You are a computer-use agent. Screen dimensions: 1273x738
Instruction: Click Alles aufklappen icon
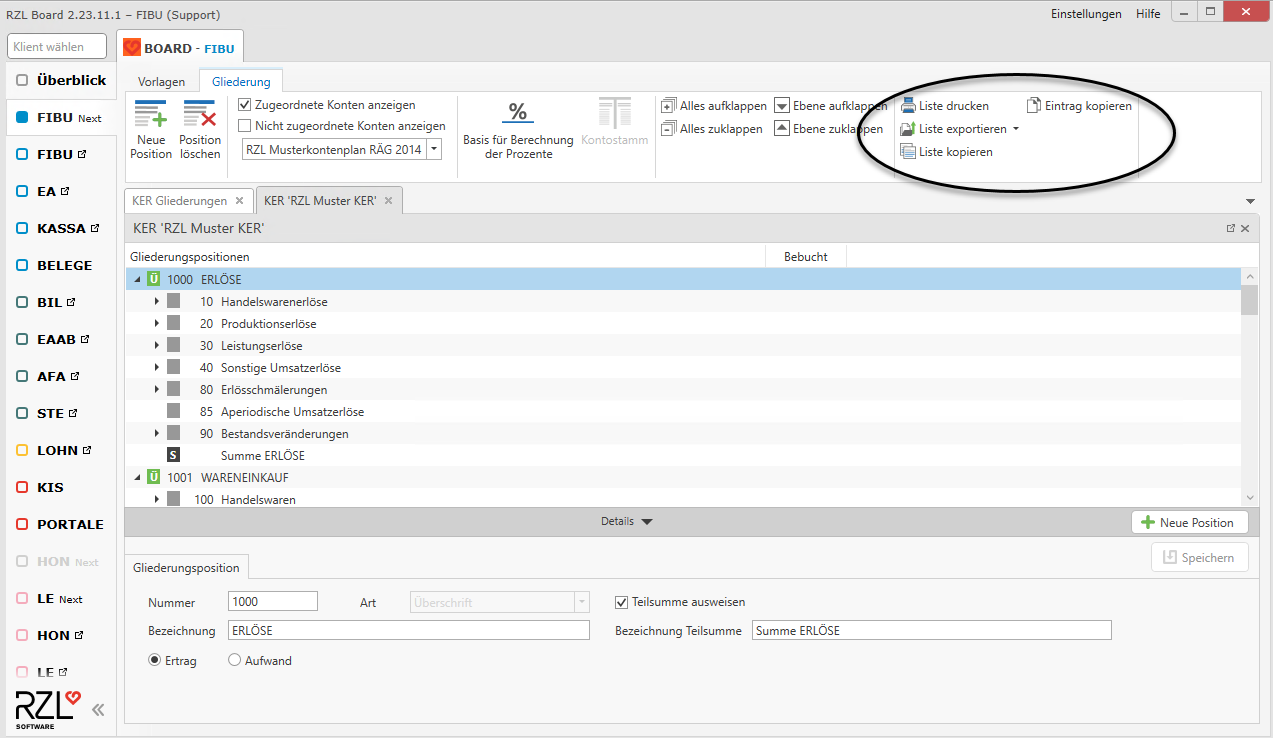click(x=669, y=106)
